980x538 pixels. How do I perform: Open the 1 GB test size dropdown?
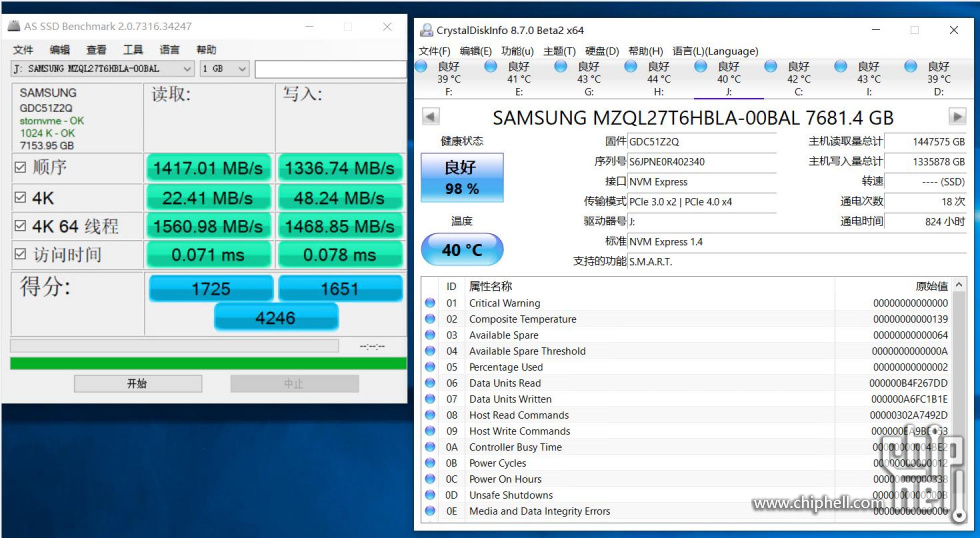click(224, 69)
